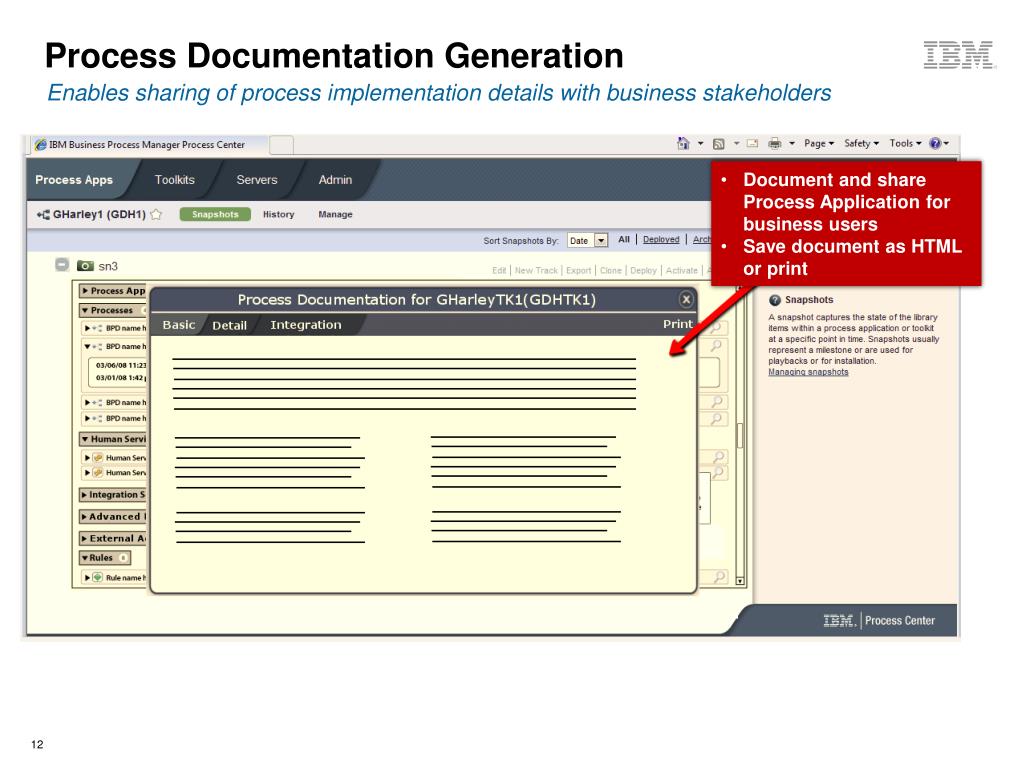Image resolution: width=1024 pixels, height=768 pixels.
Task: Close the Process Documentation dialog
Action: coord(686,299)
